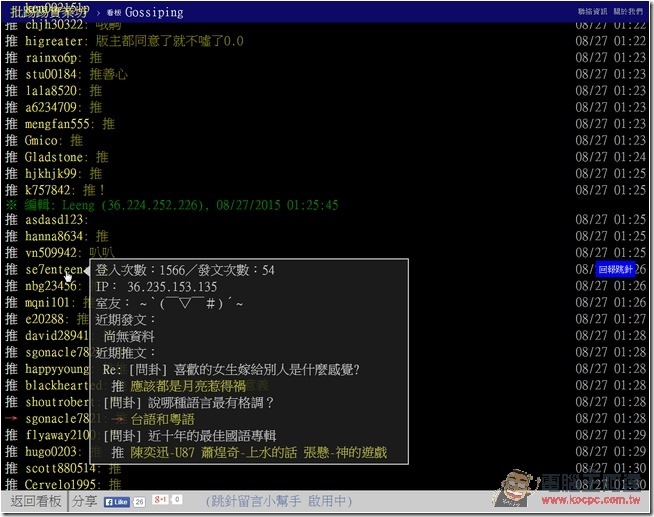Click the 跳針留言小幫手 啟用中 status text
654x517 pixels.
tap(279, 501)
